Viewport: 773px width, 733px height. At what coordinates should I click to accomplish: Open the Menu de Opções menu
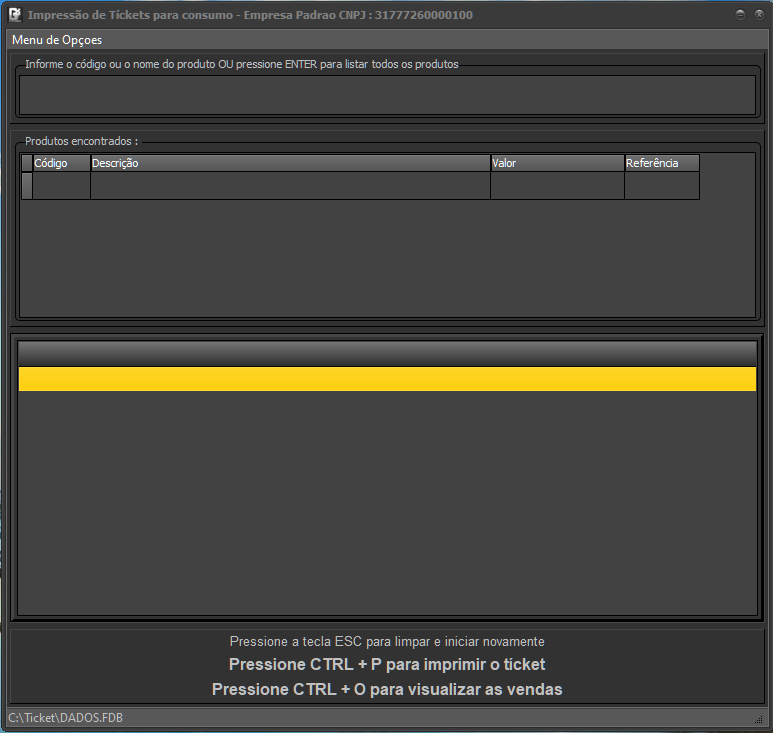coord(57,40)
